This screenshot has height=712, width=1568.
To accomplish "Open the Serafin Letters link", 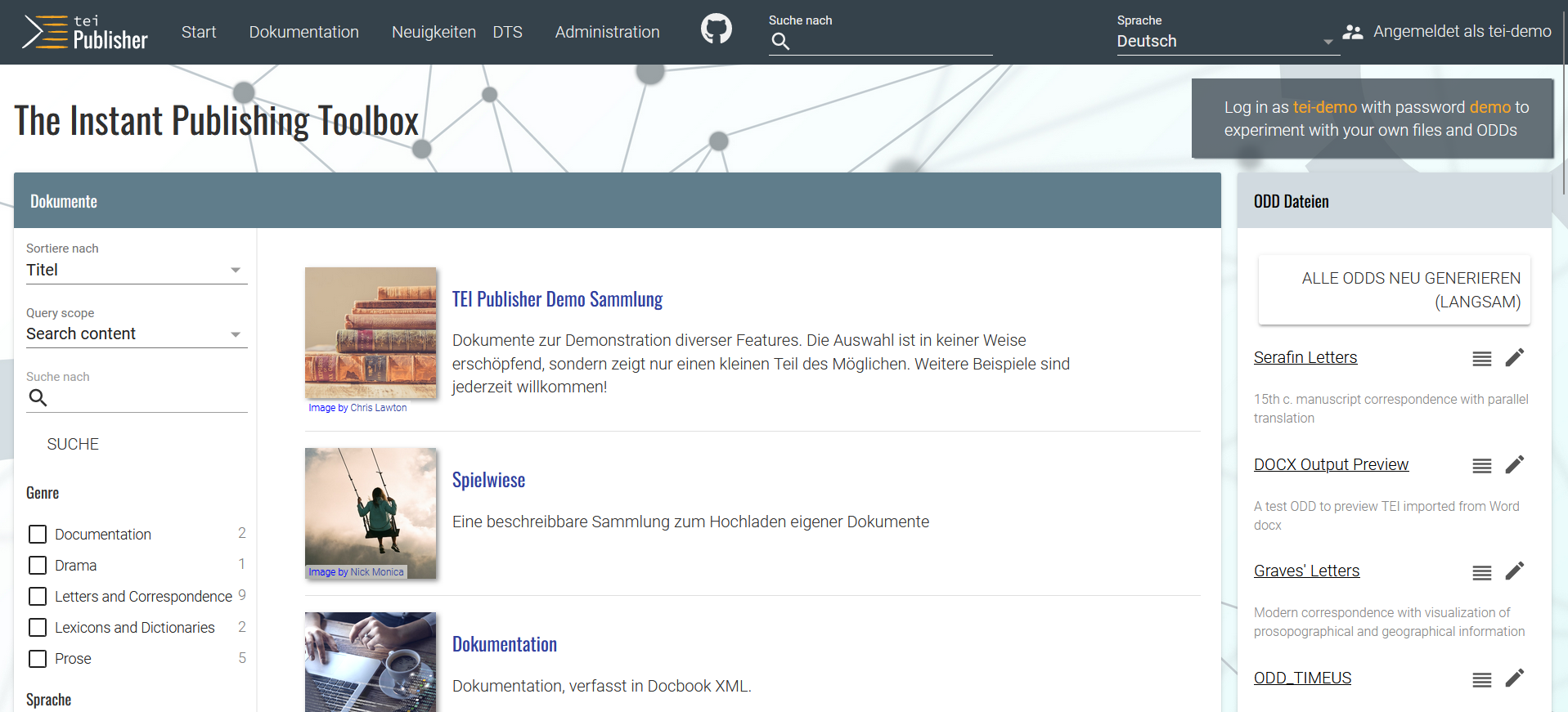I will [1305, 357].
